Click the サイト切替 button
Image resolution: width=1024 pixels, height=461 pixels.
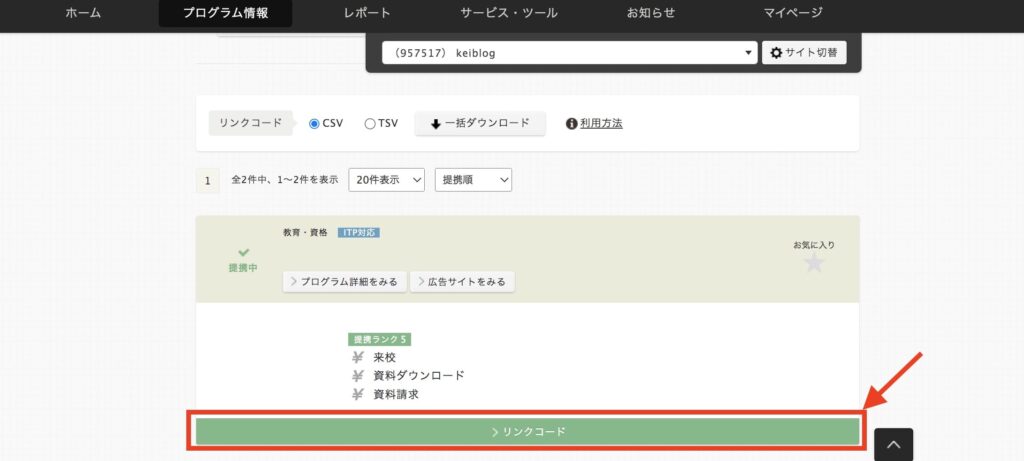[x=804, y=53]
